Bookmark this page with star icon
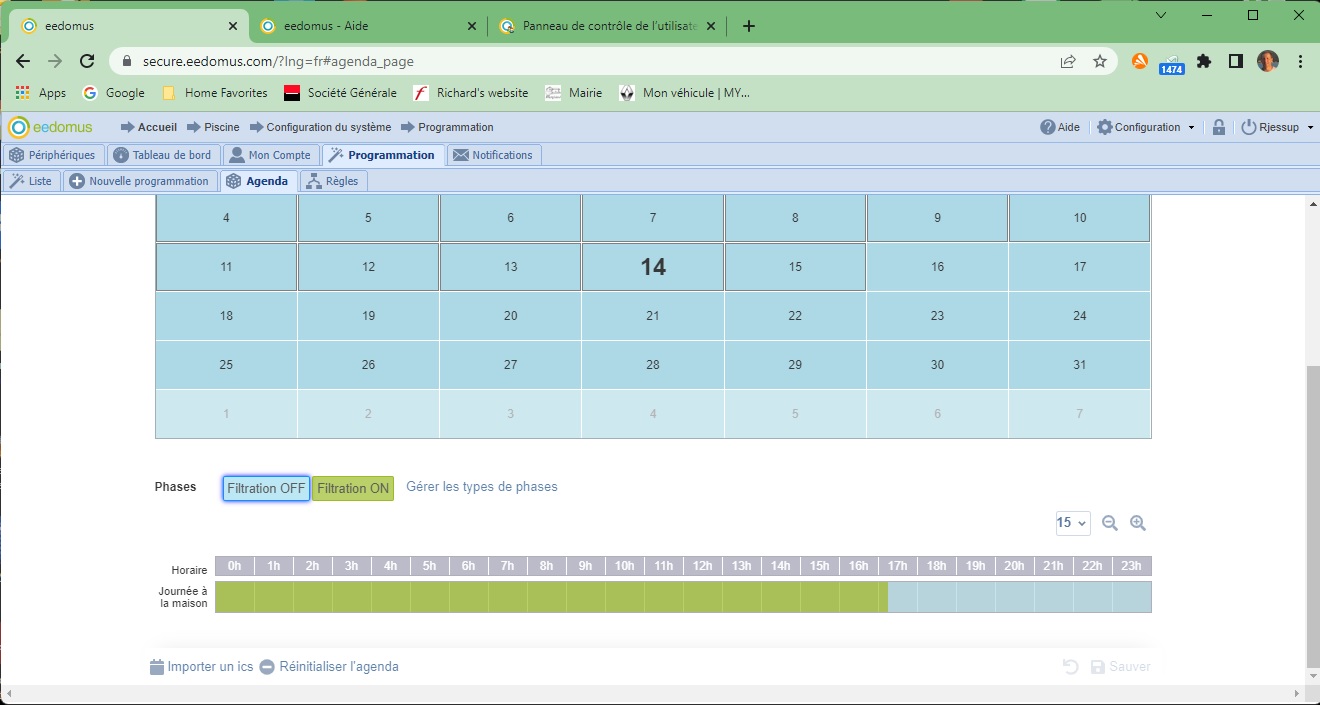 tap(1100, 61)
